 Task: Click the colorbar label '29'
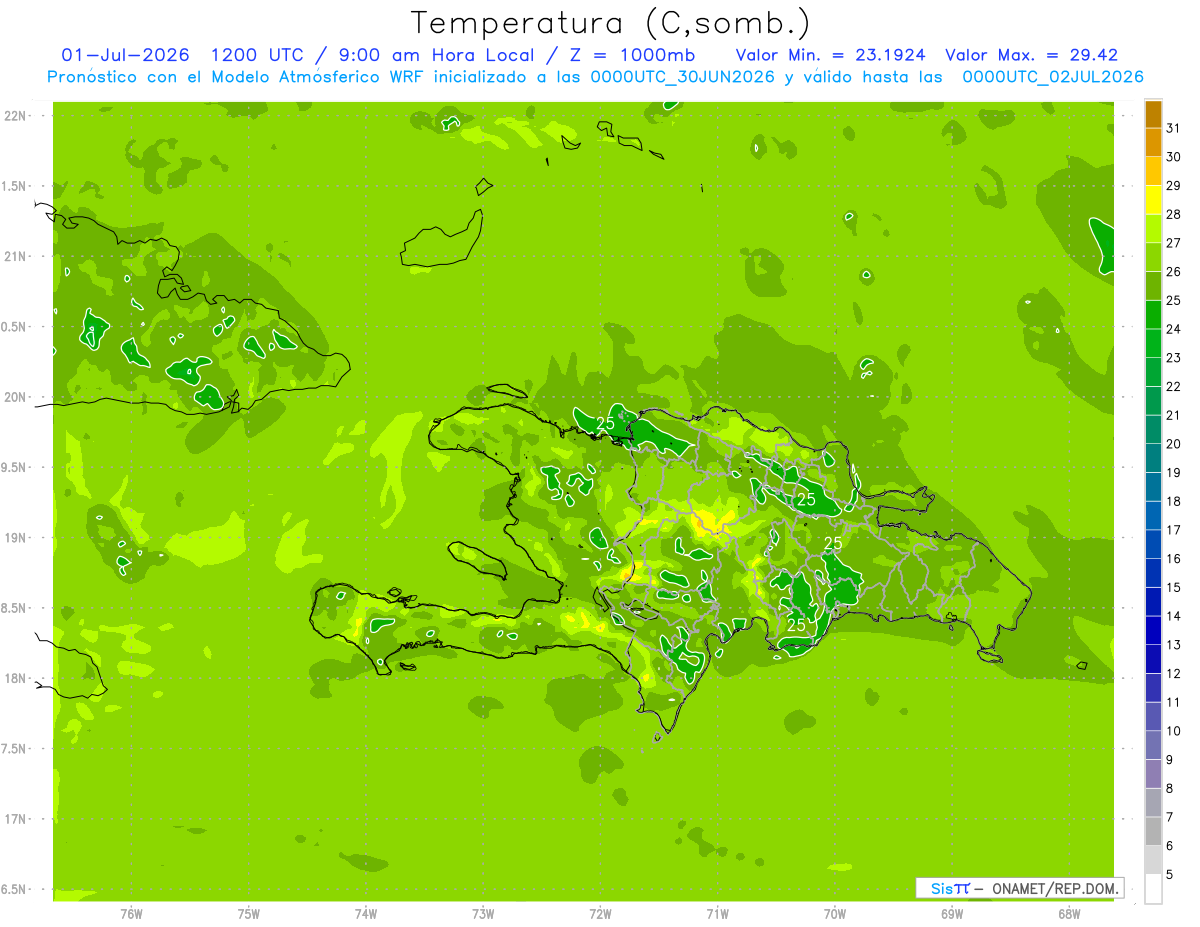pyautogui.click(x=1174, y=186)
